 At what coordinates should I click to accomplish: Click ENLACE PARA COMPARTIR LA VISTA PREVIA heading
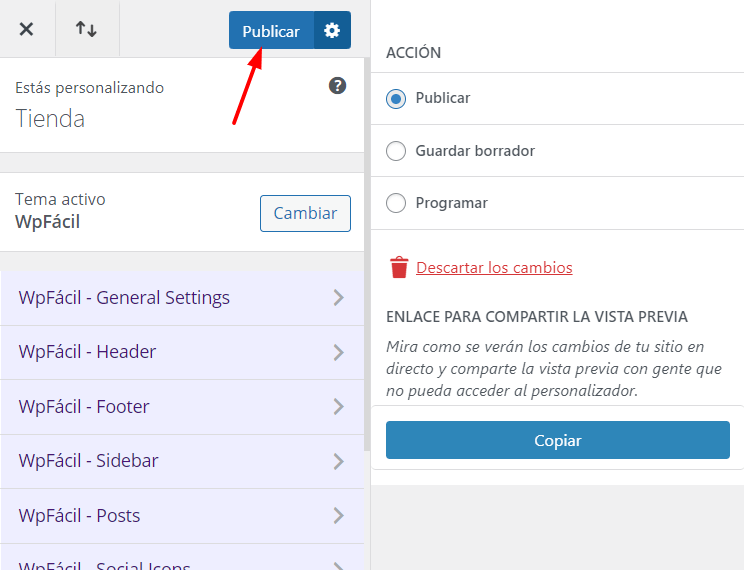(537, 317)
